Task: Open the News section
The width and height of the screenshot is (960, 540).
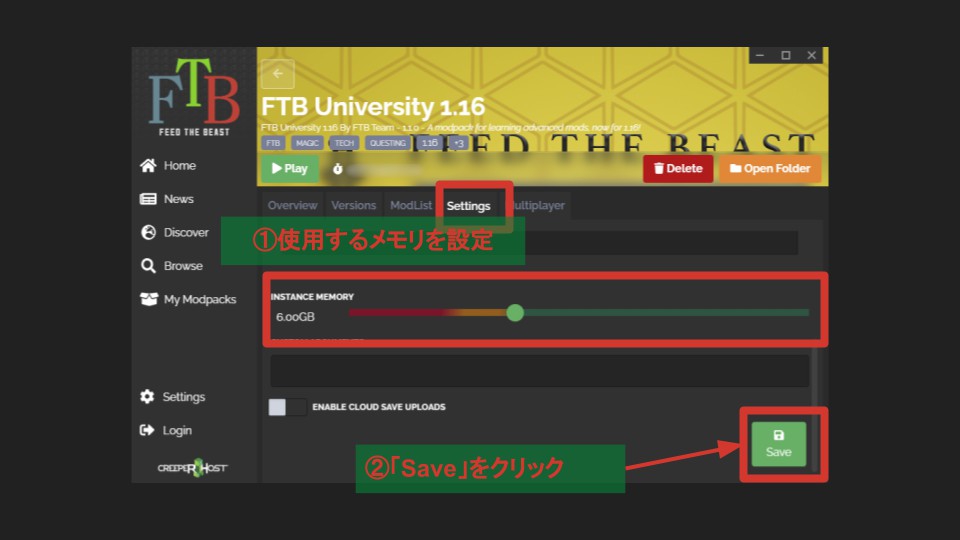Action: click(x=167, y=199)
